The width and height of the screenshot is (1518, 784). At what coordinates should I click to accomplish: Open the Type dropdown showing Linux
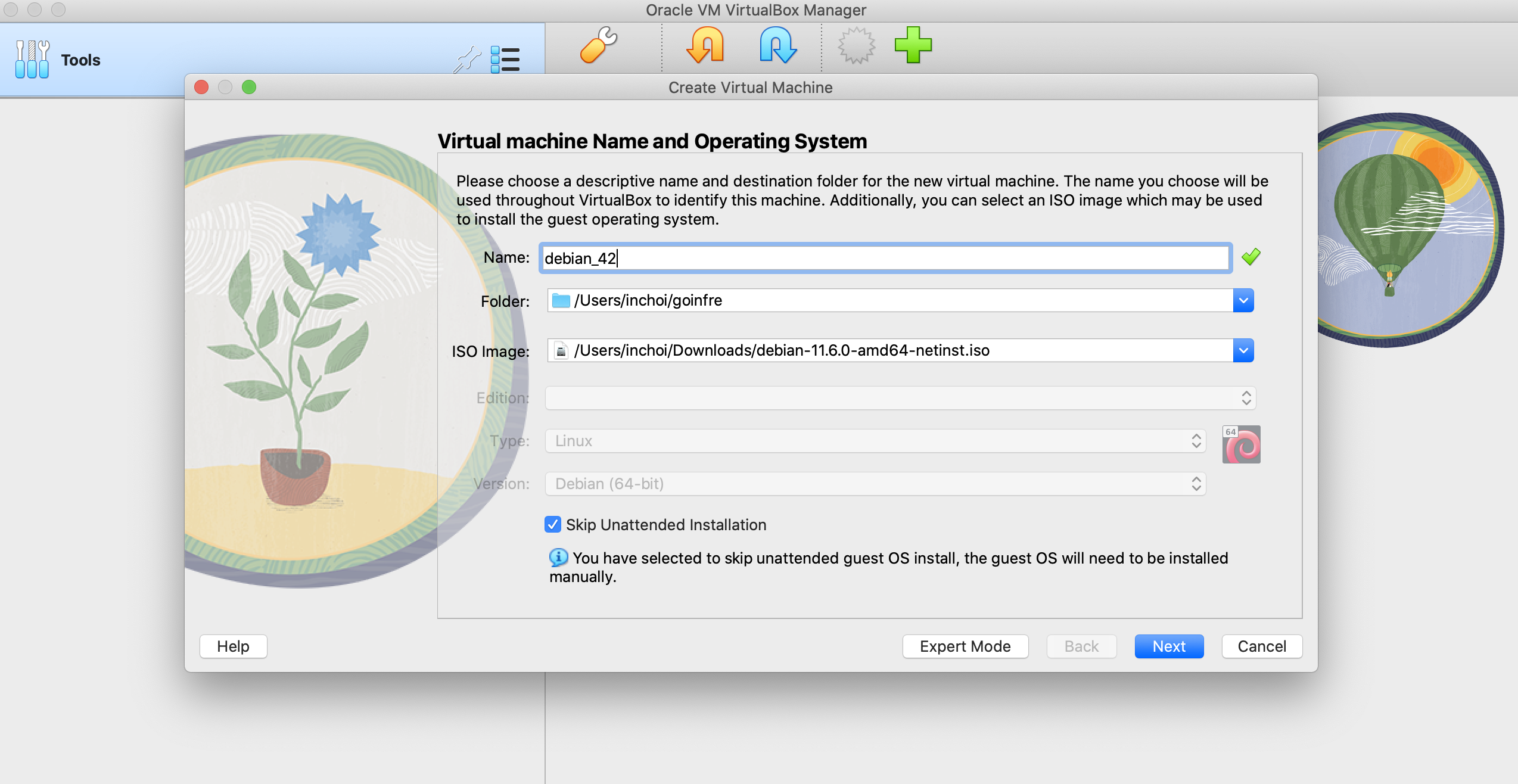(875, 441)
